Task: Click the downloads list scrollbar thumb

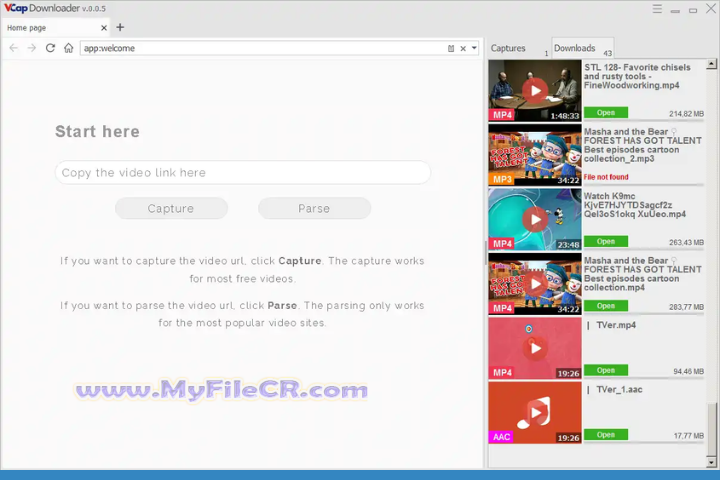Action: [711, 429]
